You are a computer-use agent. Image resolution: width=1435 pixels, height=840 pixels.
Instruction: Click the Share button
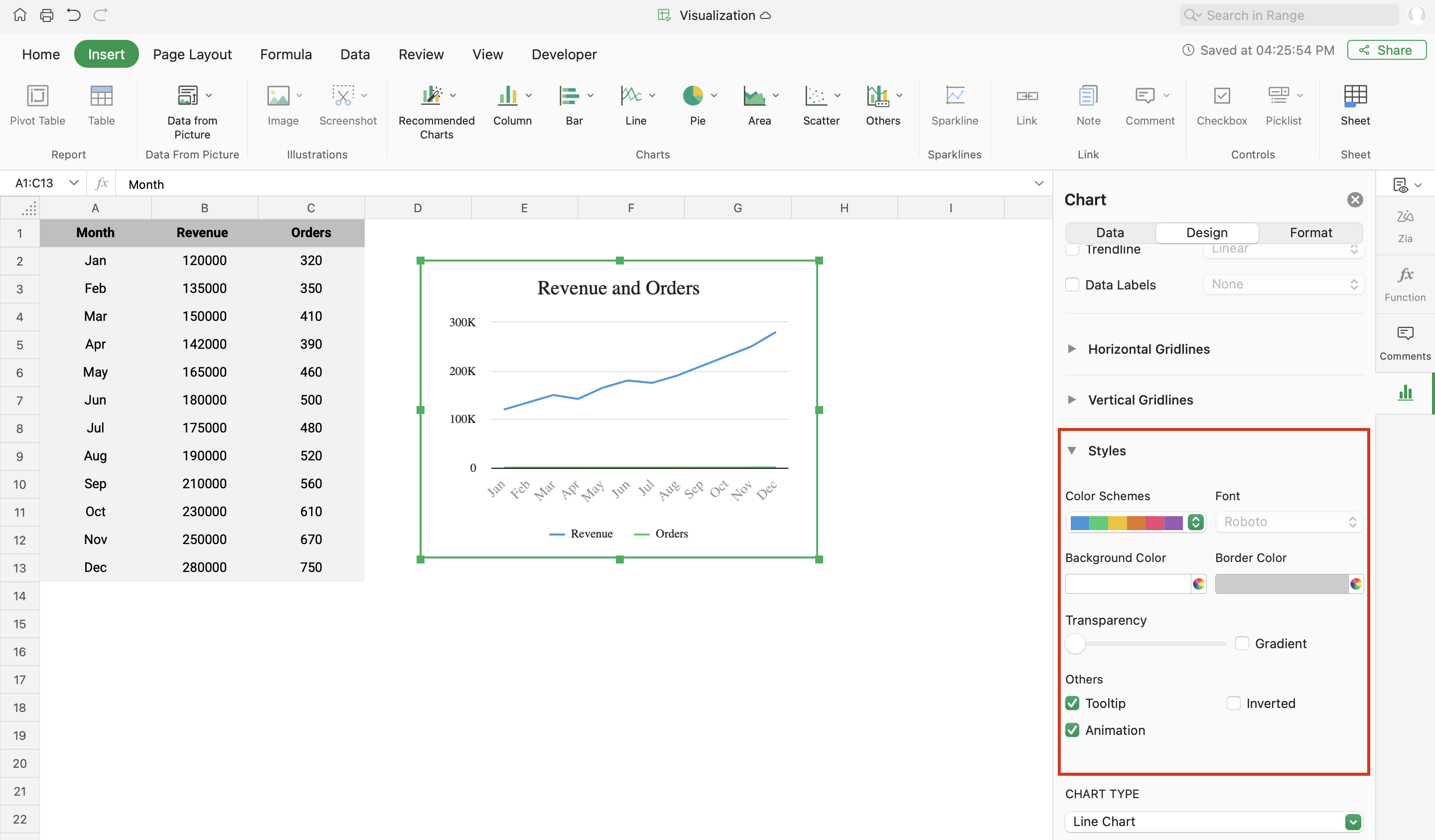coord(1386,50)
